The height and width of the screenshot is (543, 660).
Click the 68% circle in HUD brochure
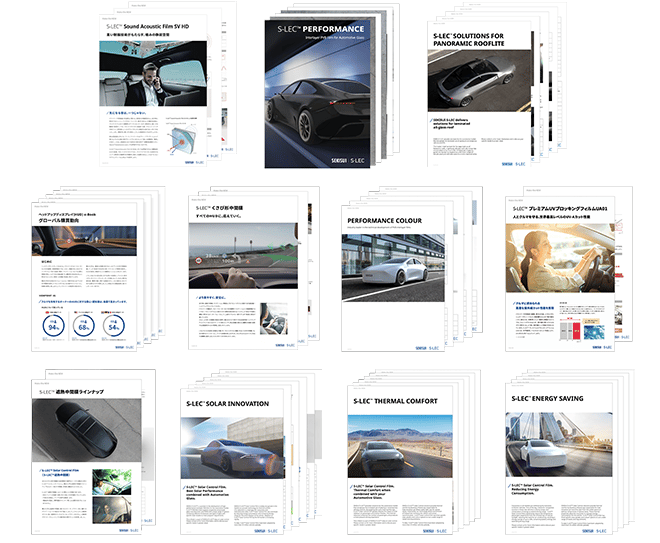point(83,326)
